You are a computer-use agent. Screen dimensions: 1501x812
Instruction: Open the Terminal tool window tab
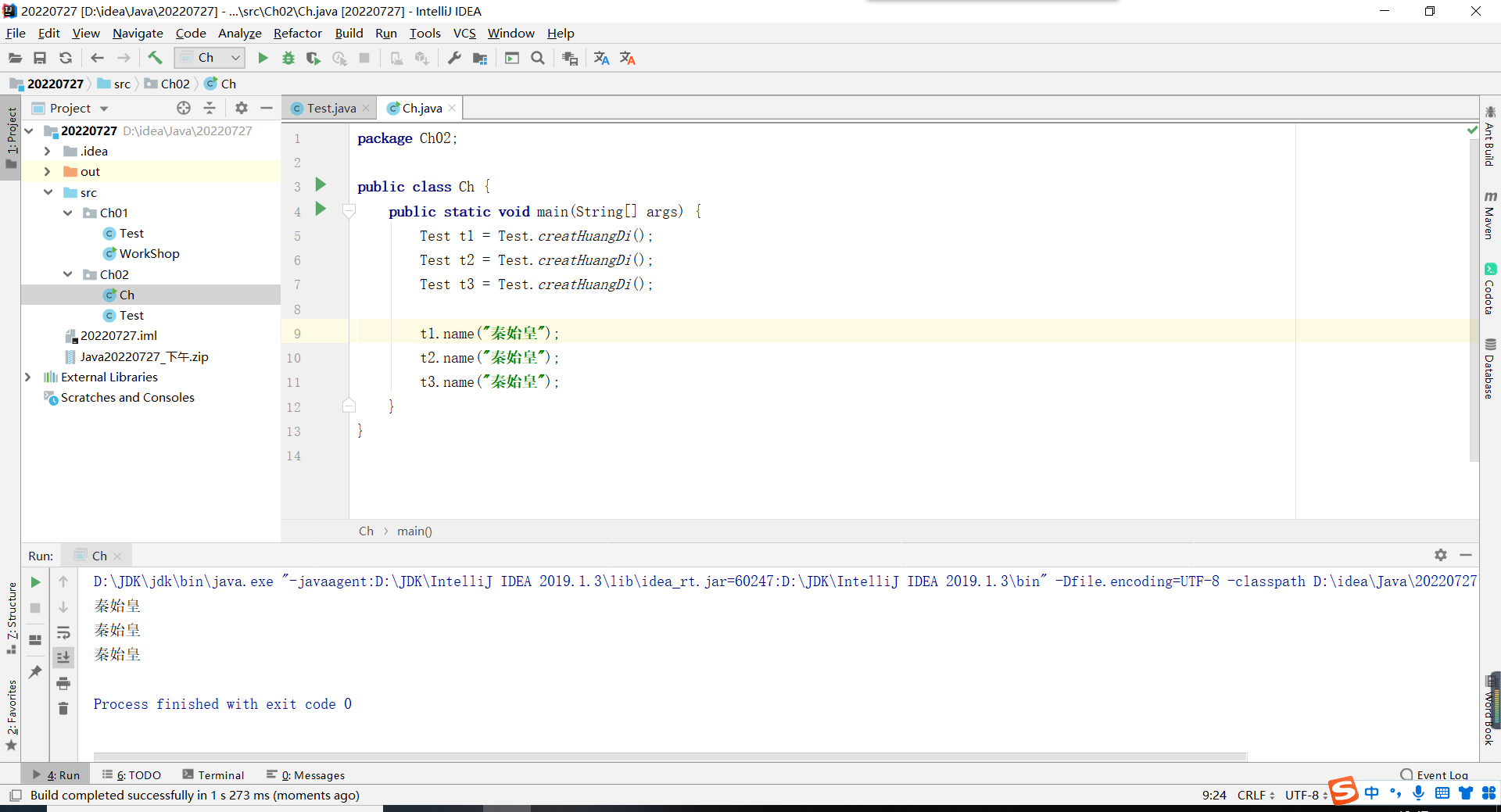click(x=213, y=774)
